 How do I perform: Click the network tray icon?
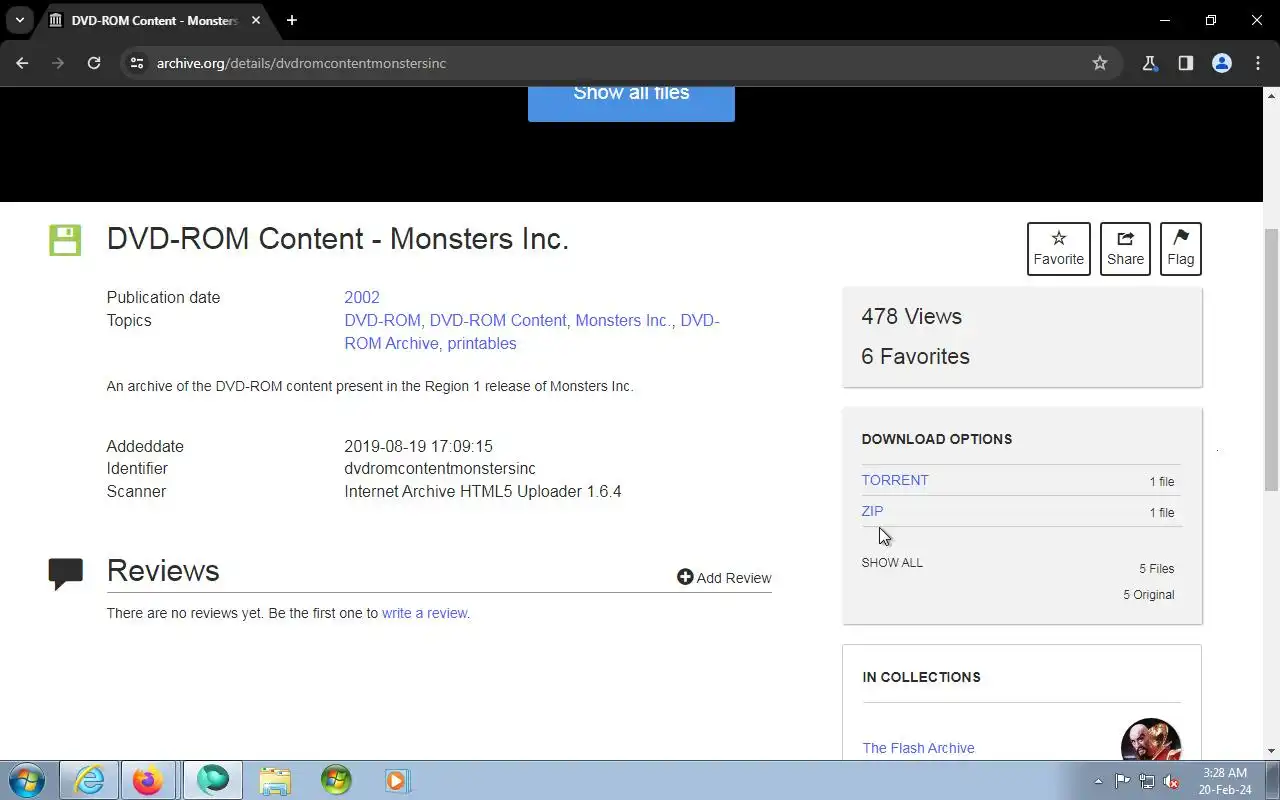tap(1147, 781)
